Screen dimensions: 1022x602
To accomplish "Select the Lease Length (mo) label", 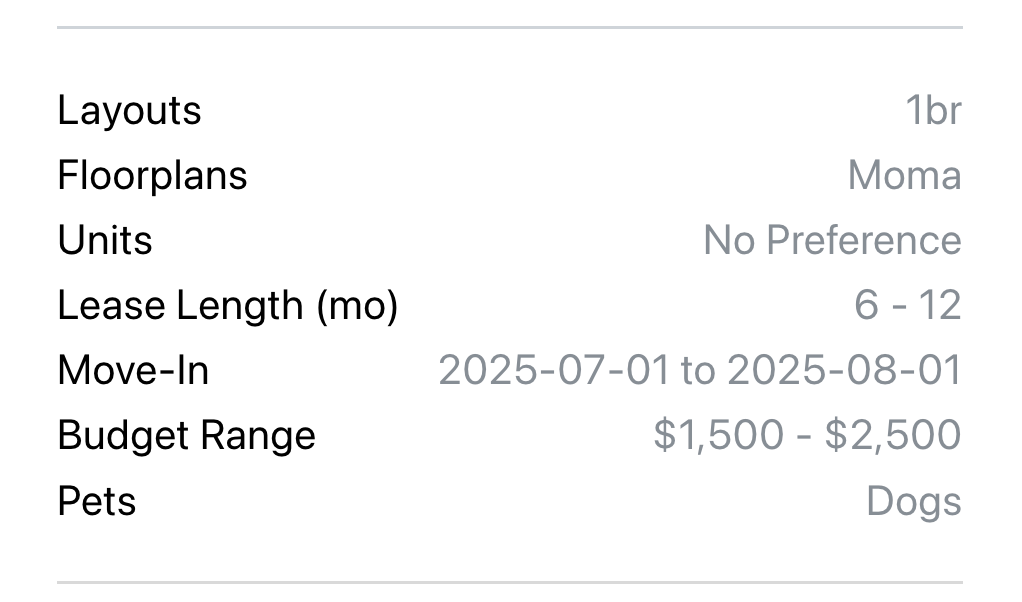I will tap(227, 306).
